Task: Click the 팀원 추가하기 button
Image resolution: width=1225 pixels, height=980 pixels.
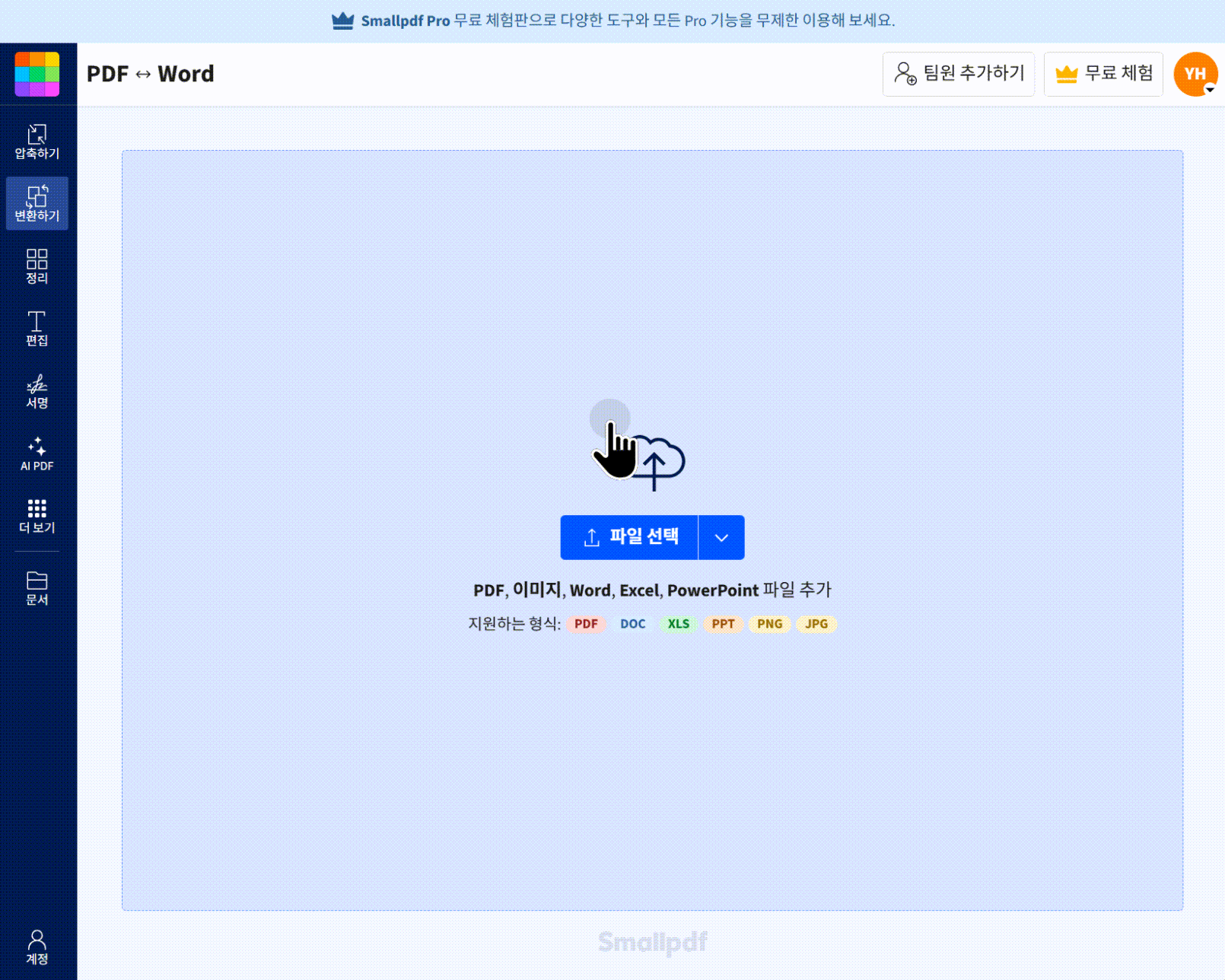Action: [x=959, y=74]
